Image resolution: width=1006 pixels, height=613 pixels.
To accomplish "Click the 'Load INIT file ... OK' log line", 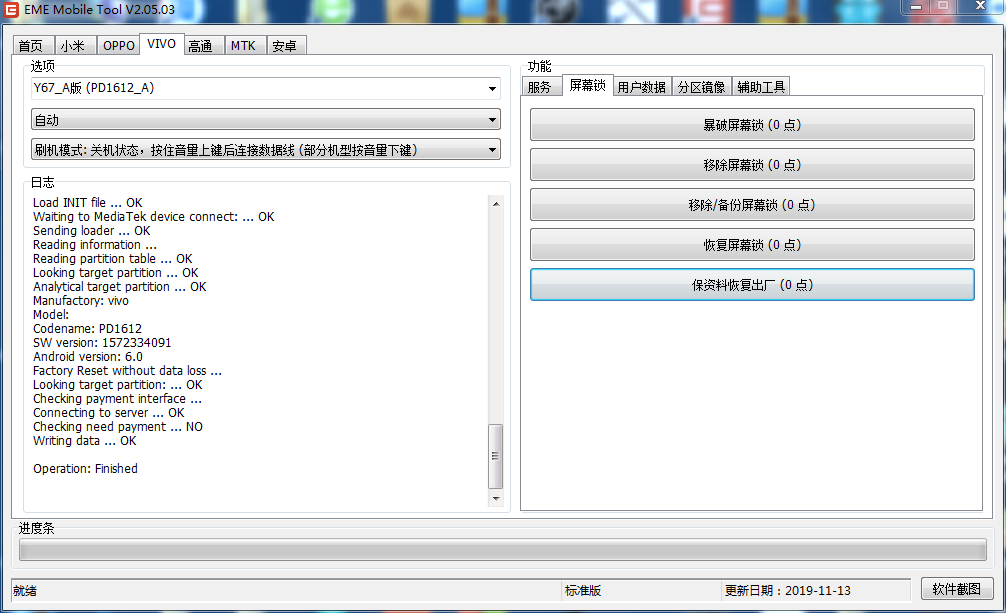I will [88, 203].
